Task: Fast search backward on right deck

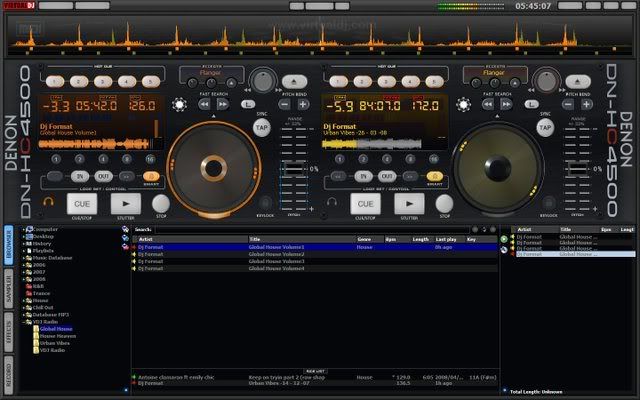Action: [x=488, y=104]
